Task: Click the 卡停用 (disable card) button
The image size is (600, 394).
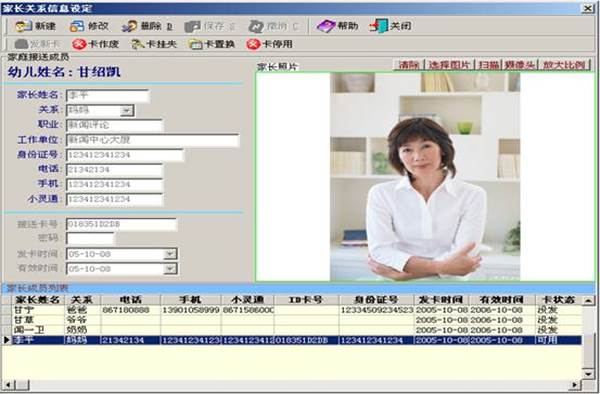Action: pyautogui.click(x=269, y=44)
